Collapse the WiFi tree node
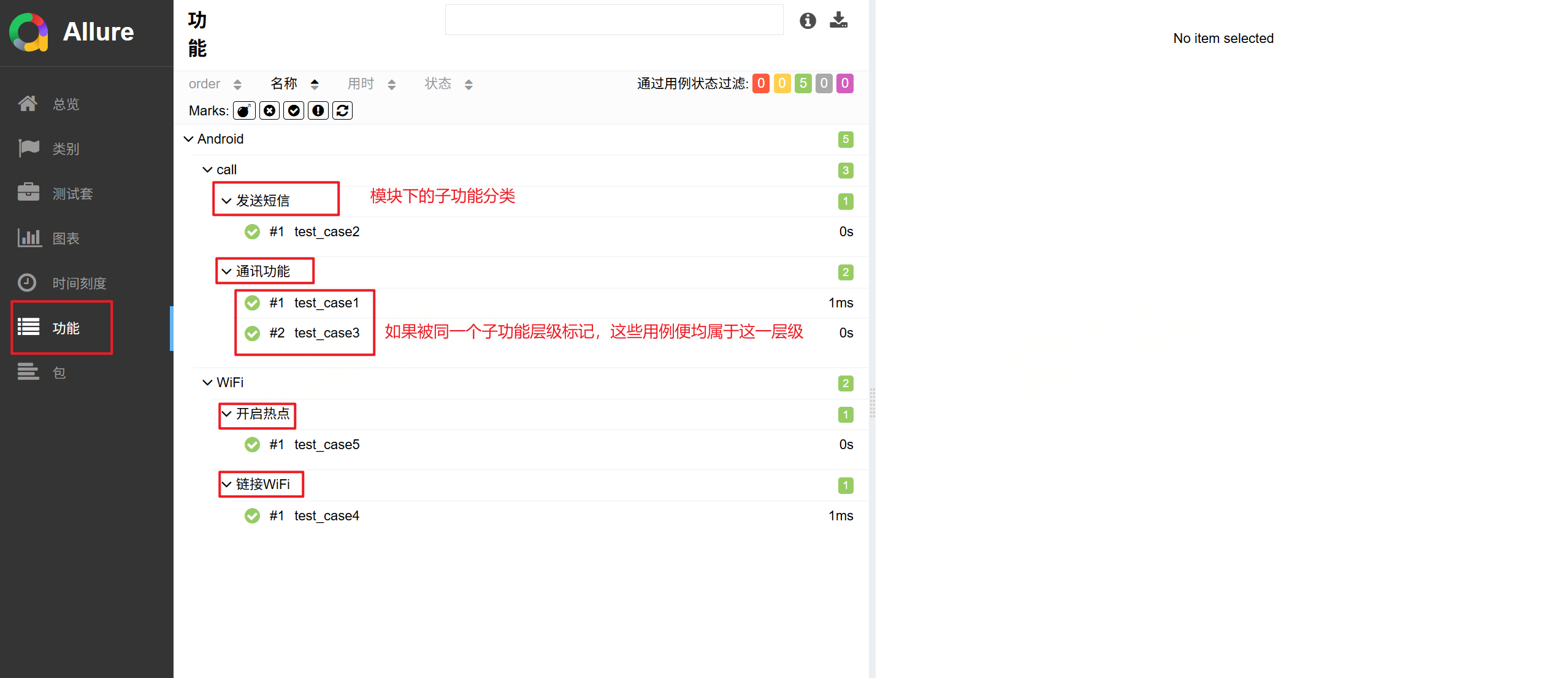Viewport: 1568px width, 678px height. point(208,383)
